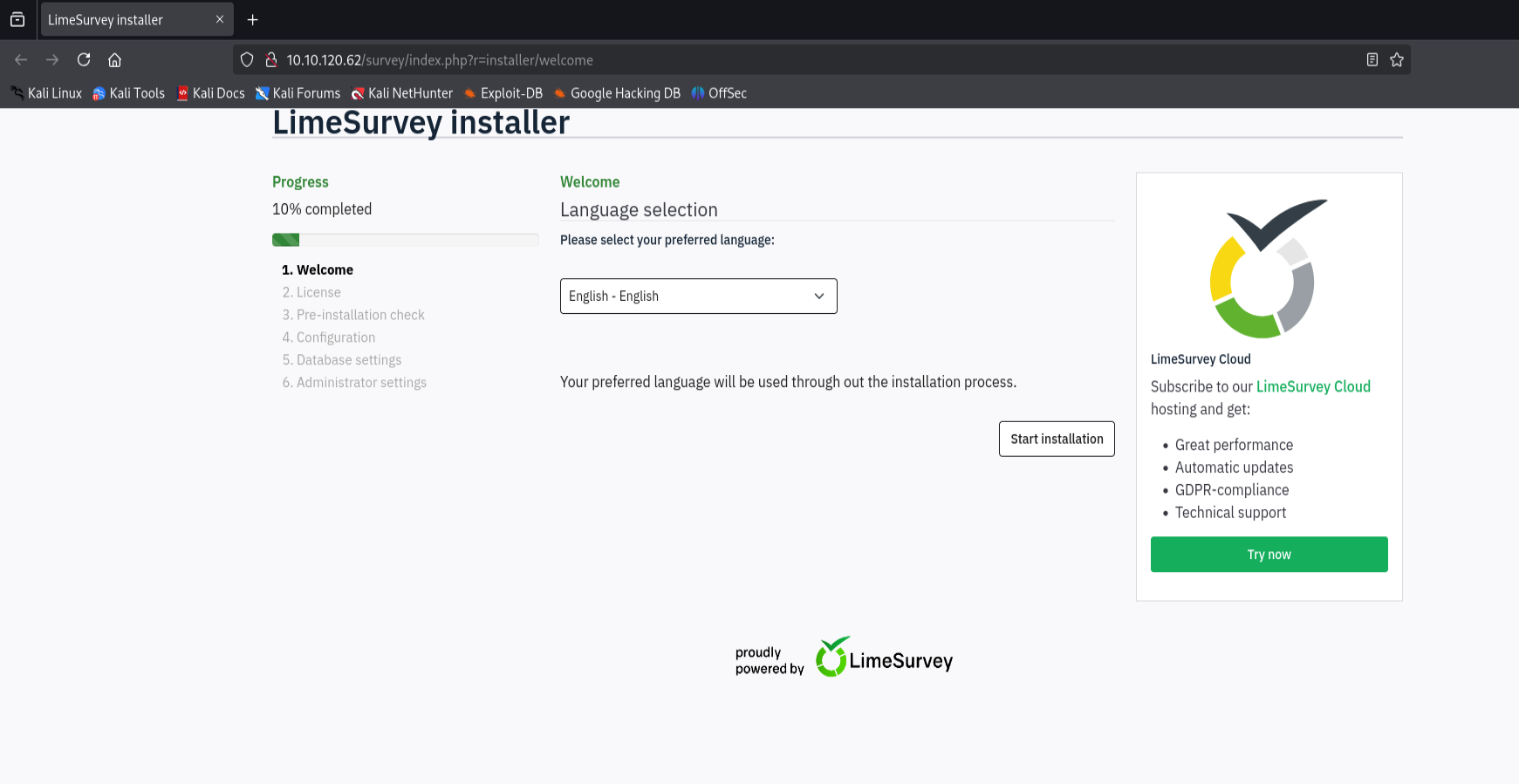1519x784 pixels.
Task: Select step 5. Database settings
Action: coord(342,360)
